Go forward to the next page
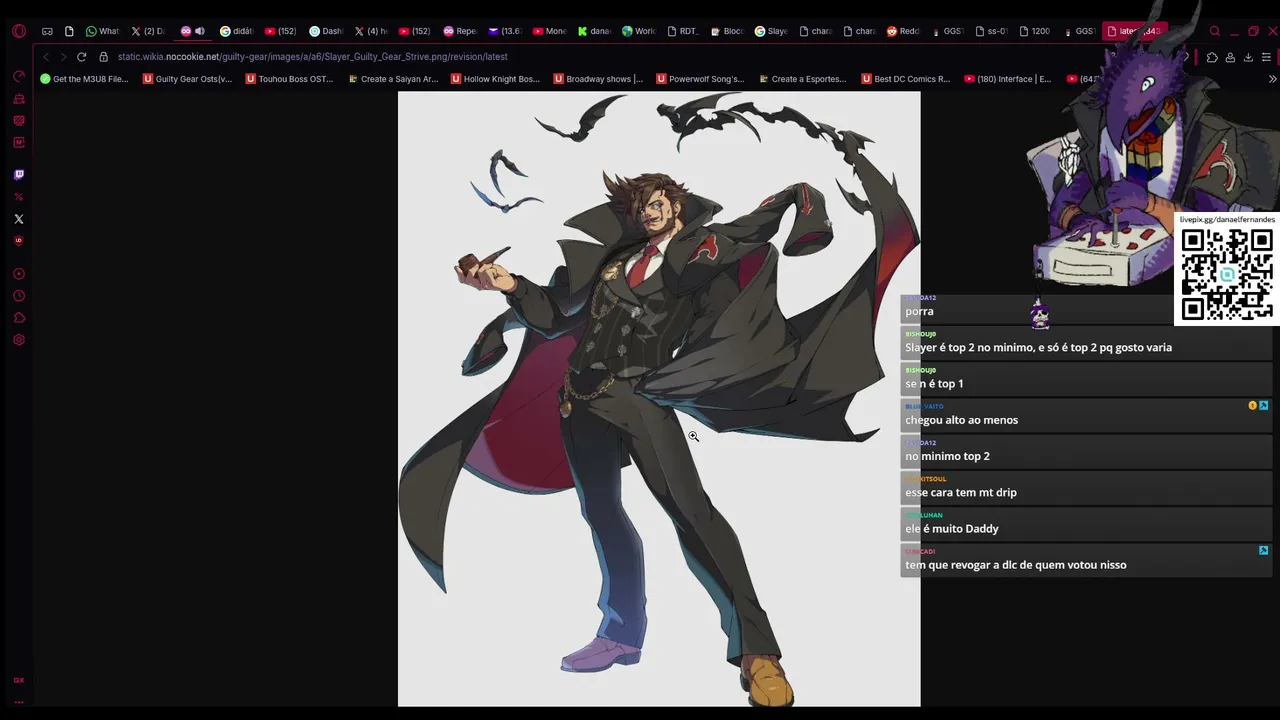 click(62, 57)
